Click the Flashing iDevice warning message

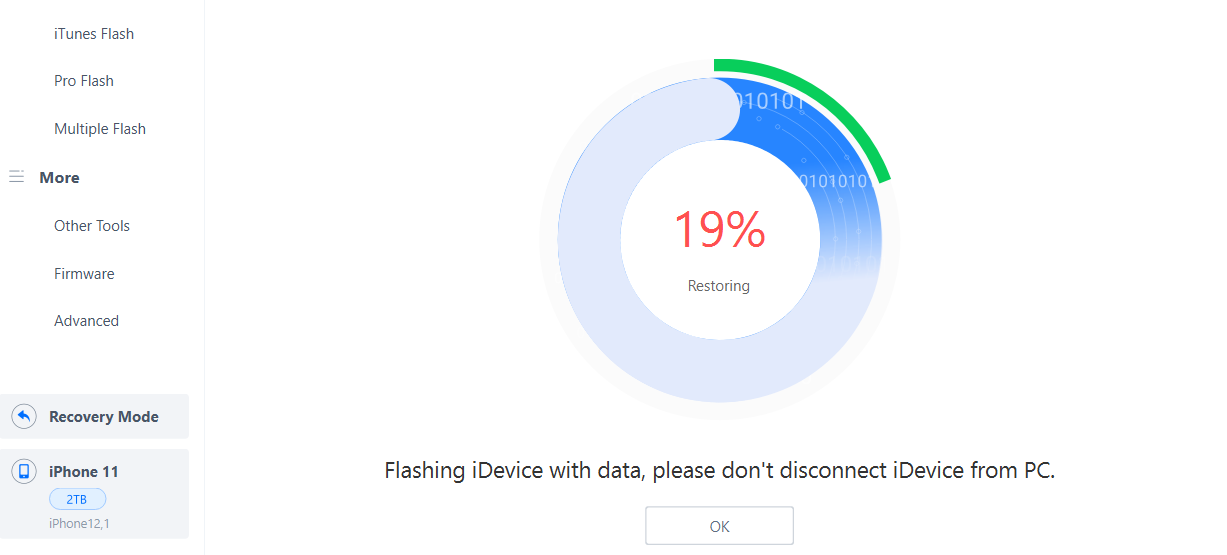pyautogui.click(x=720, y=470)
